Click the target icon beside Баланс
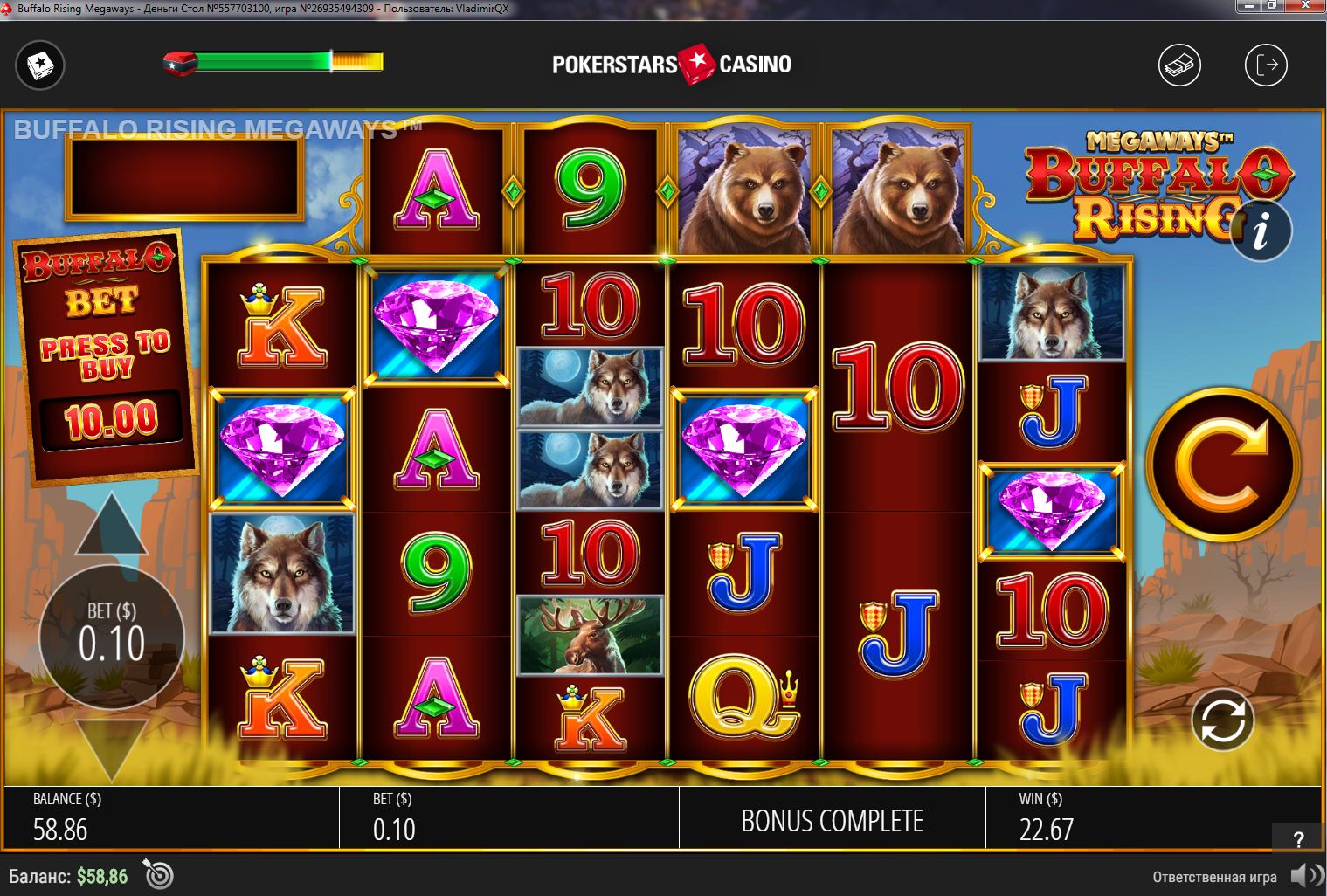Screen dimensions: 1327x896 pyautogui.click(x=159, y=875)
